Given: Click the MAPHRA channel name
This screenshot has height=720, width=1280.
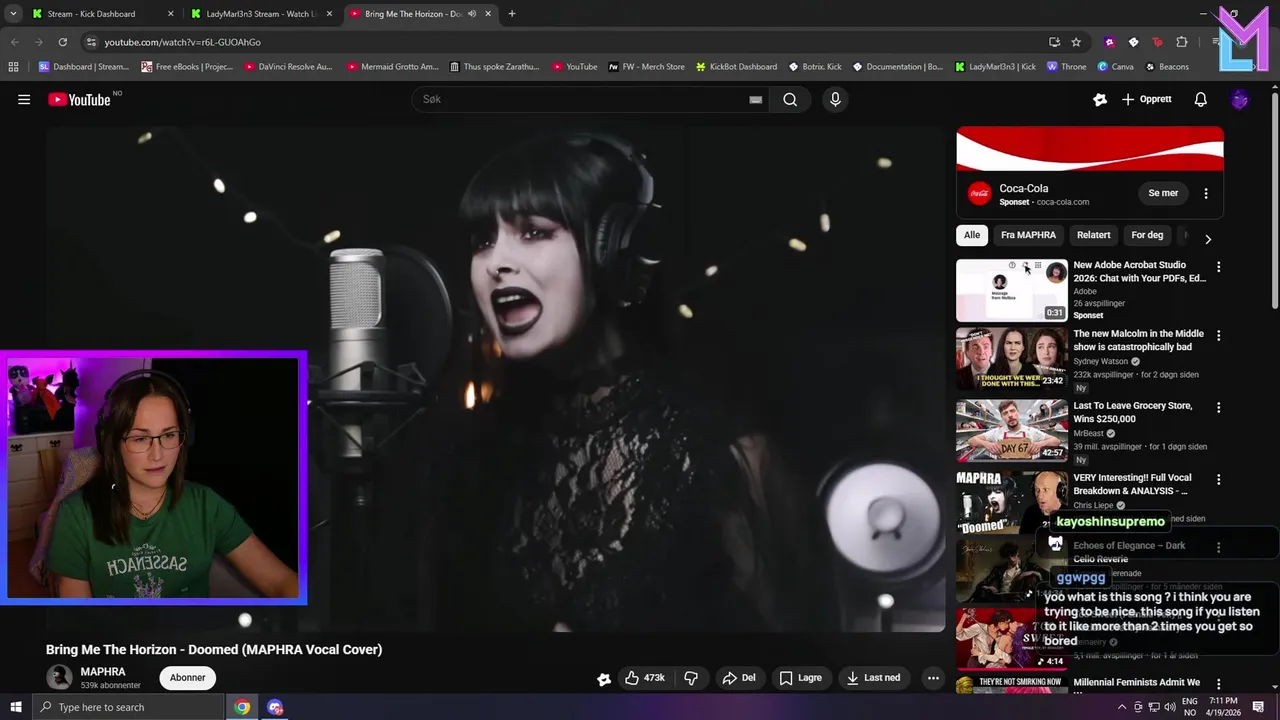Looking at the screenshot, I should [103, 672].
